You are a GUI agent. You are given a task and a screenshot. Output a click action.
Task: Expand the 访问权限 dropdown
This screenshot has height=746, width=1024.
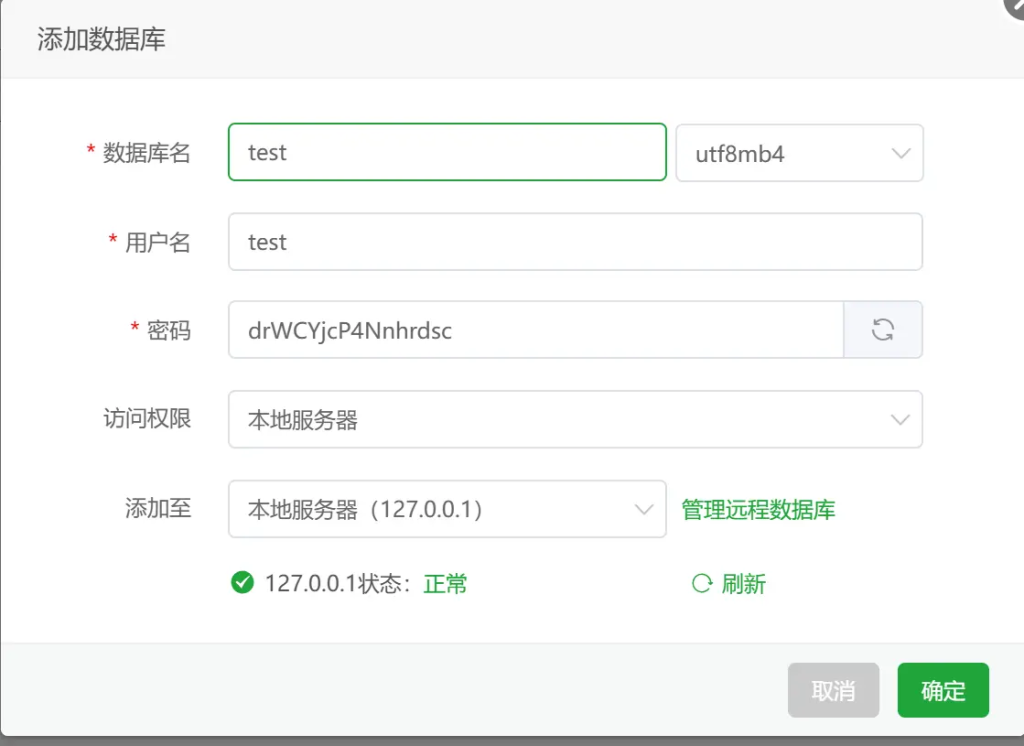click(x=575, y=420)
